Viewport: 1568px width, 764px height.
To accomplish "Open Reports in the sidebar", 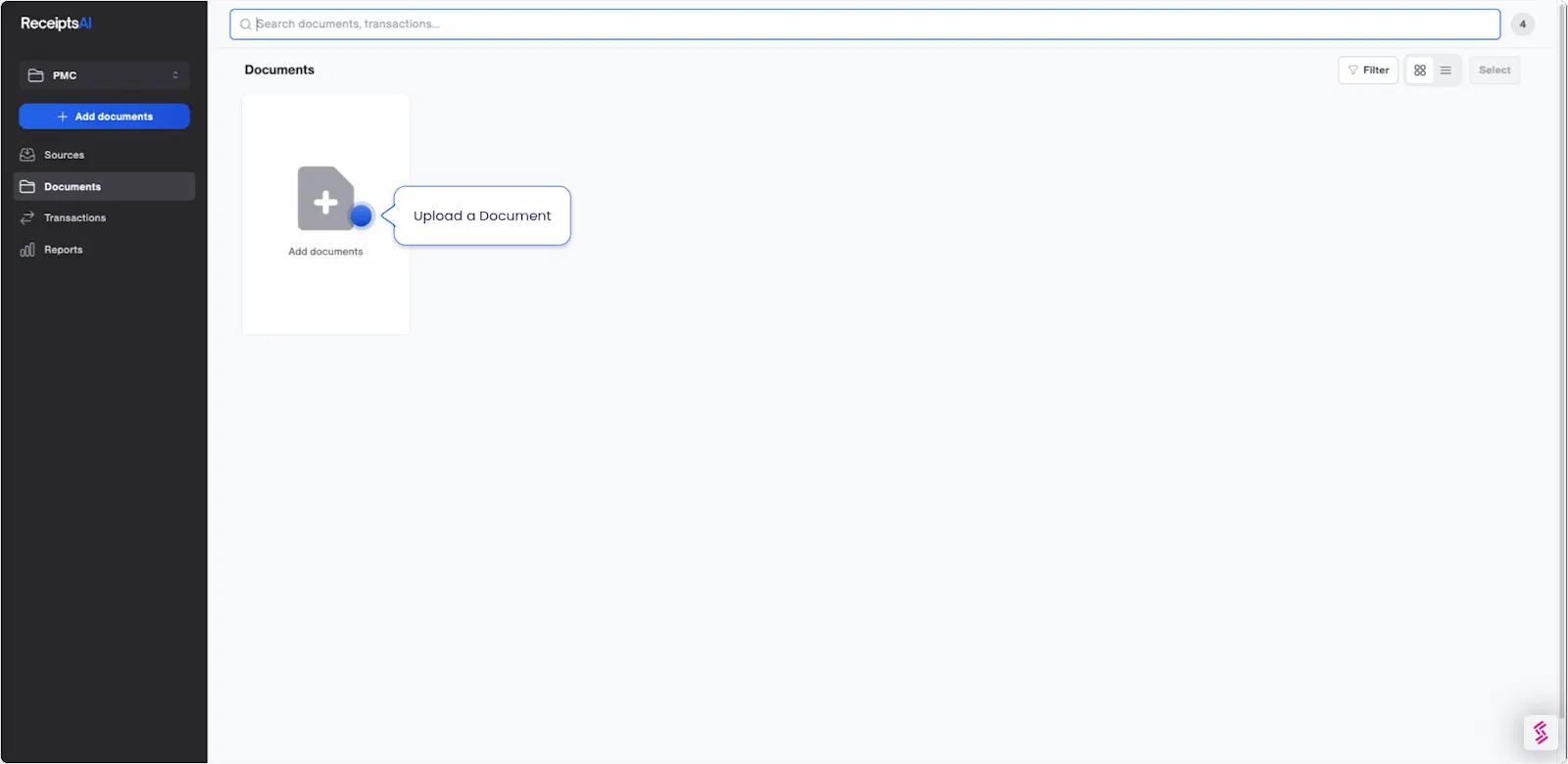I will (104, 250).
